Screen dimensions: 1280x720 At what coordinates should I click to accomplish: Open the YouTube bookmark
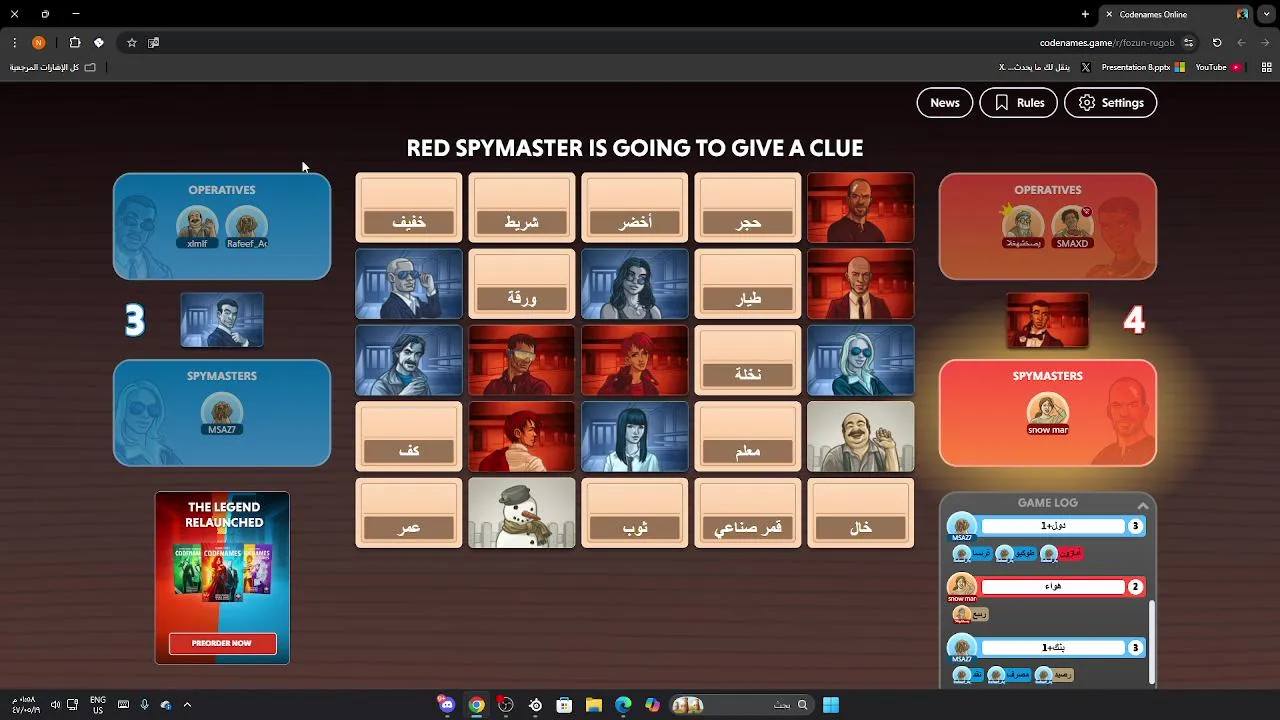(x=1218, y=67)
